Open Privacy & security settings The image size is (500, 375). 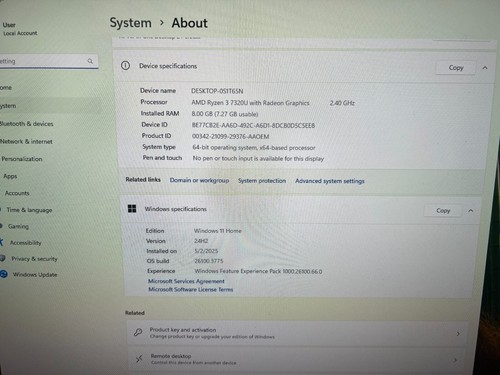34,259
